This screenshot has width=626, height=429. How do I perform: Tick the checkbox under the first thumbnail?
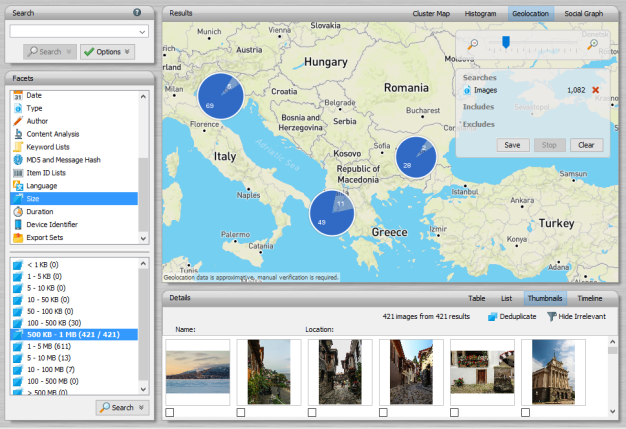(x=170, y=412)
